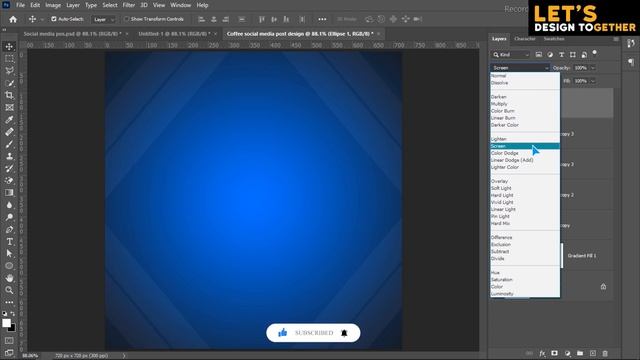The height and width of the screenshot is (360, 640).
Task: Click the create new layer icon
Action: (593, 353)
